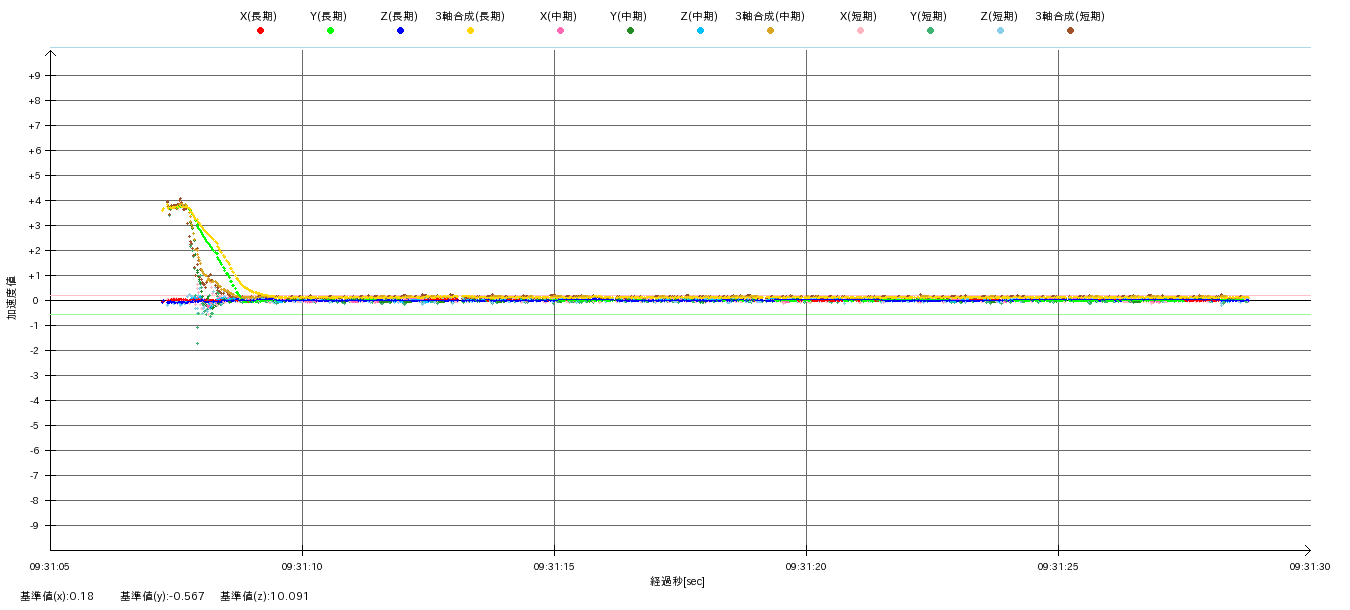The image size is (1350, 610).
Task: Select the orange 3軸合成(中期) legend dot
Action: pyautogui.click(x=770, y=31)
